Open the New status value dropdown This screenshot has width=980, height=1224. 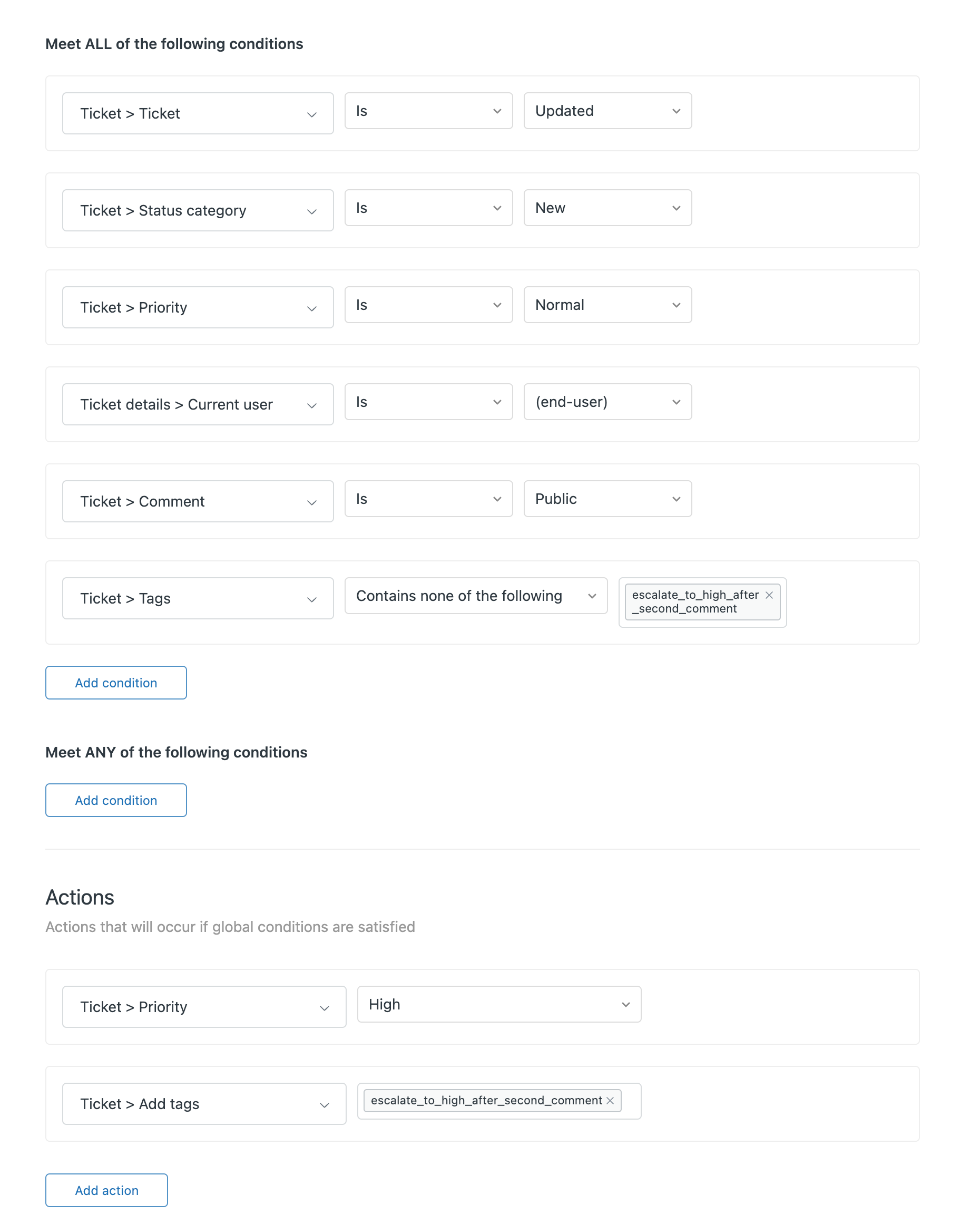click(x=606, y=208)
